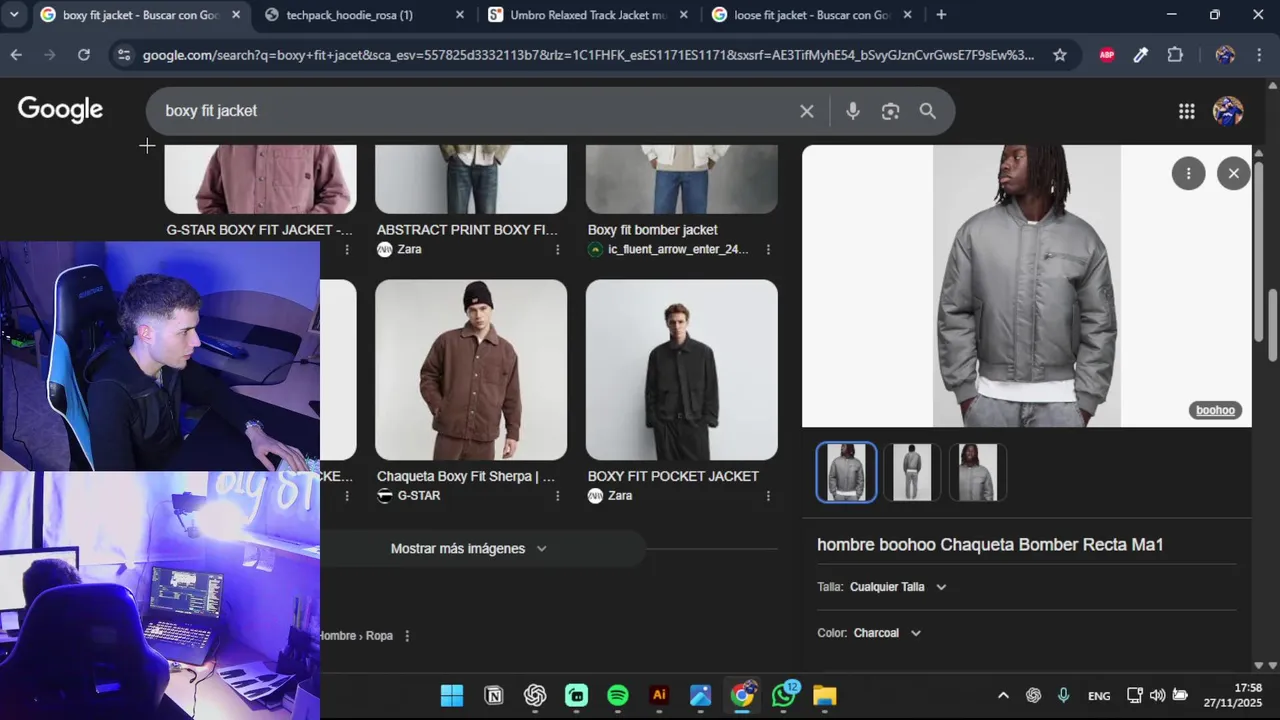Open Notion from the taskbar
Screen dimensions: 1280x720
(494, 696)
